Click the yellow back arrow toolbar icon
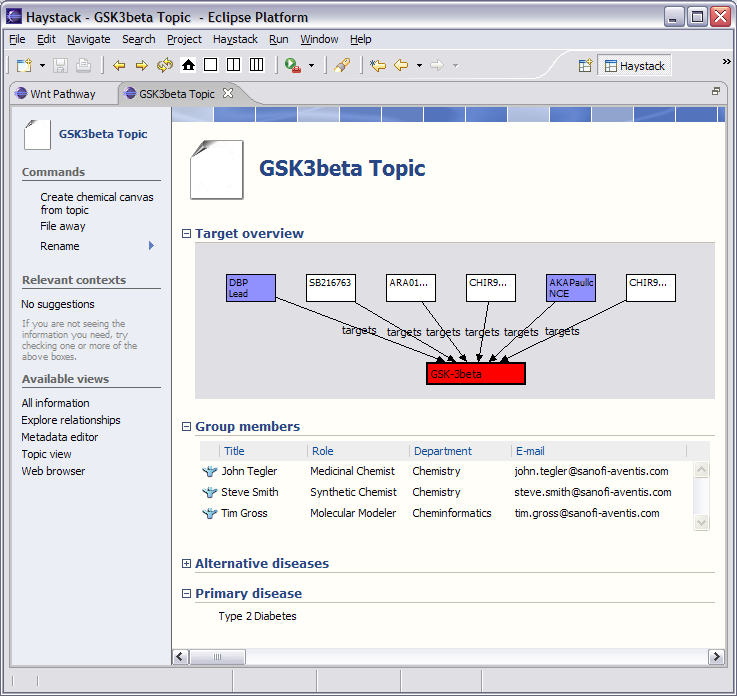 [x=119, y=65]
